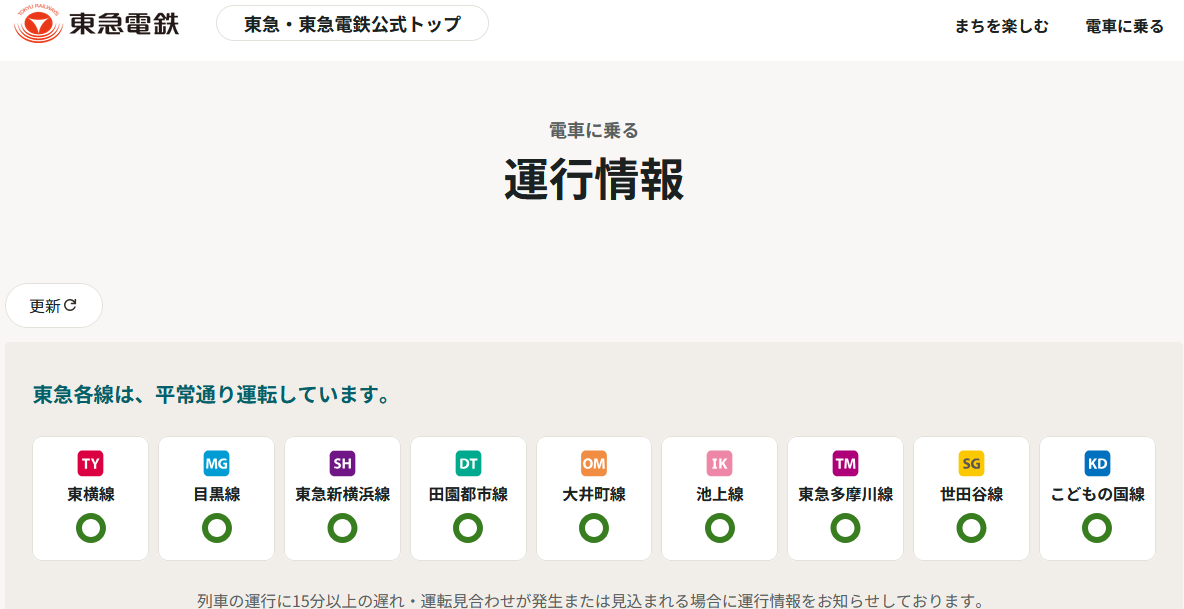The height and width of the screenshot is (609, 1184).
Task: Click the purple SH Shin-Yokohama line badge
Action: coord(343,463)
